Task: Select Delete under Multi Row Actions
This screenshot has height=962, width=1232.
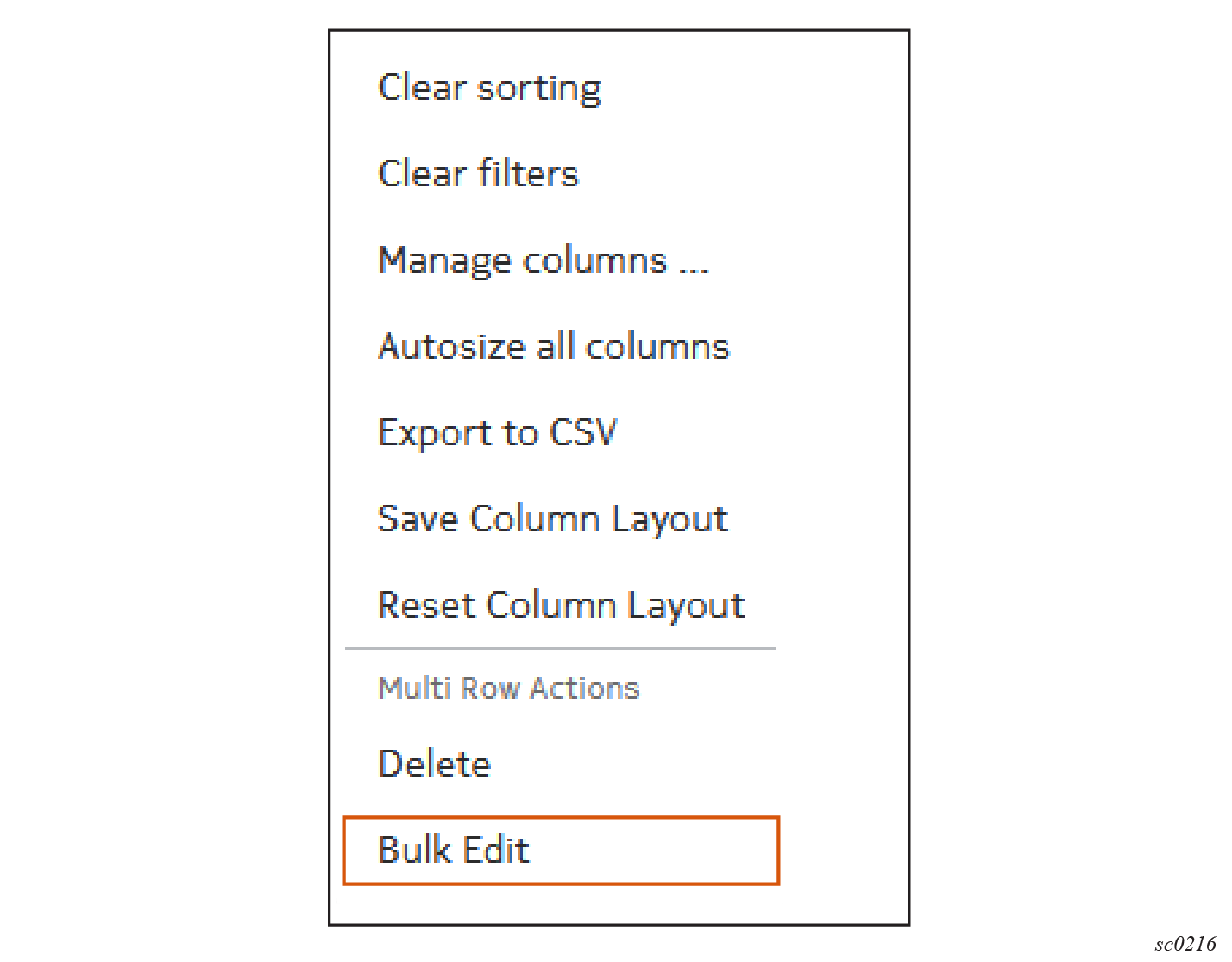Action: [435, 764]
